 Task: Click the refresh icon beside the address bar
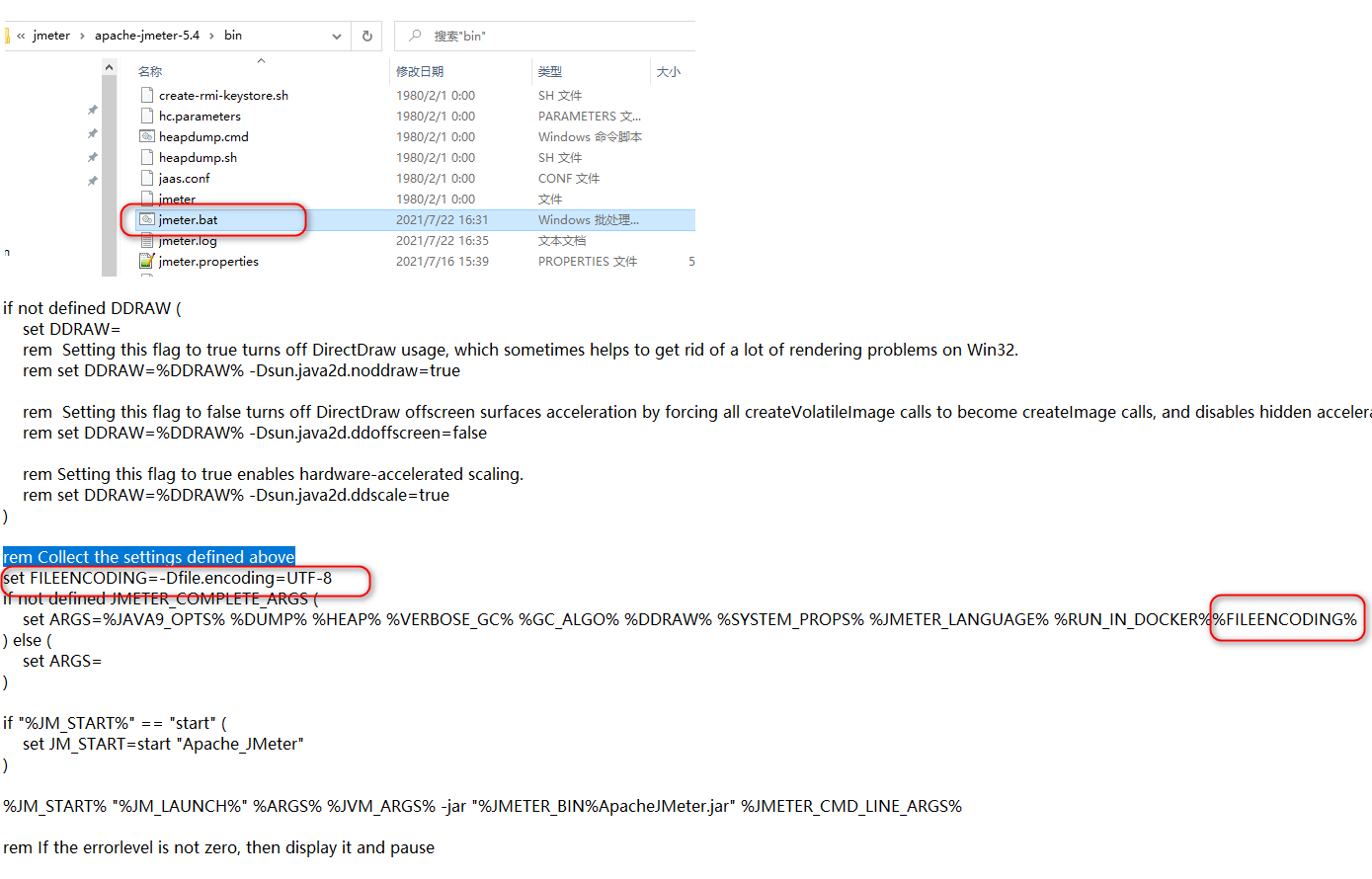click(x=366, y=36)
